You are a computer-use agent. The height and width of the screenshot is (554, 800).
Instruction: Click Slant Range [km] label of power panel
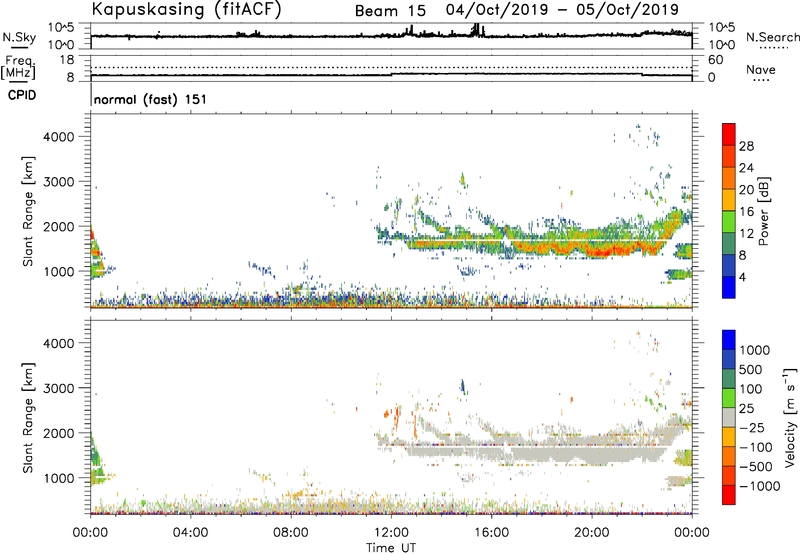click(x=28, y=211)
